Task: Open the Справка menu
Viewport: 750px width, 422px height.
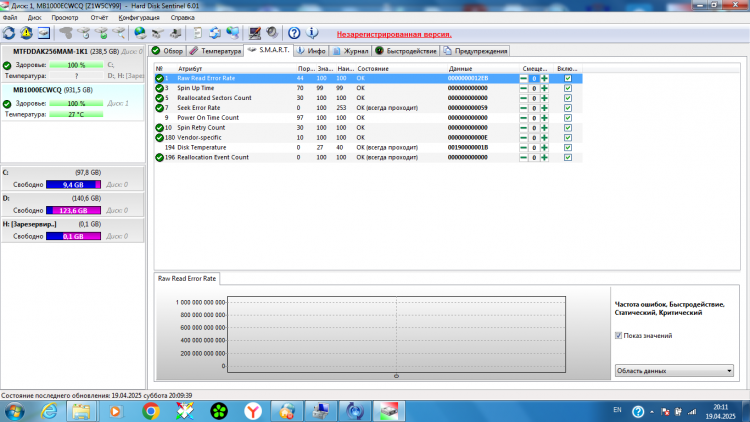Action: (x=183, y=18)
